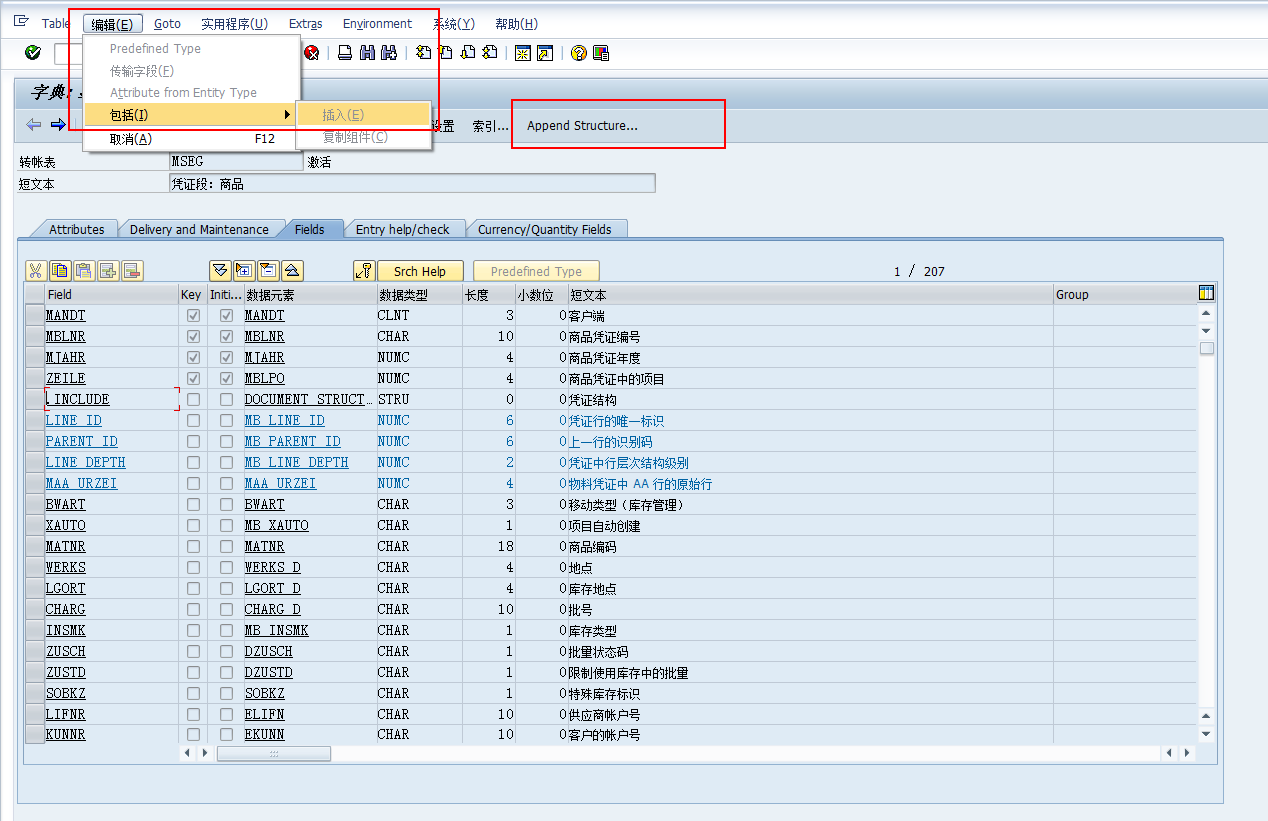Open the 实用程序(U) menu
The height and width of the screenshot is (821, 1268).
coord(234,24)
